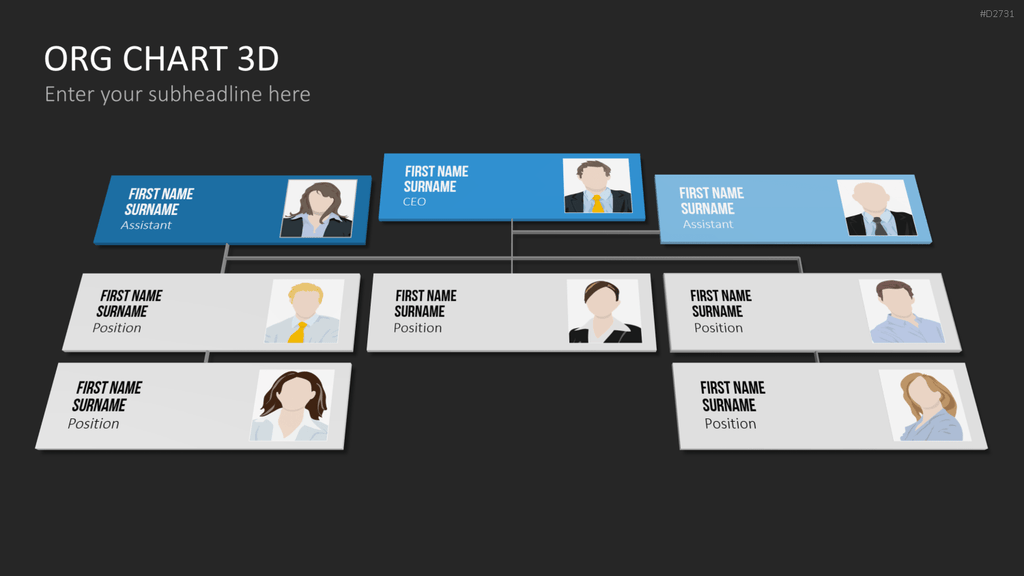This screenshot has height=576, width=1024.
Task: Click the blond man portrait with yellow tie
Action: click(304, 312)
